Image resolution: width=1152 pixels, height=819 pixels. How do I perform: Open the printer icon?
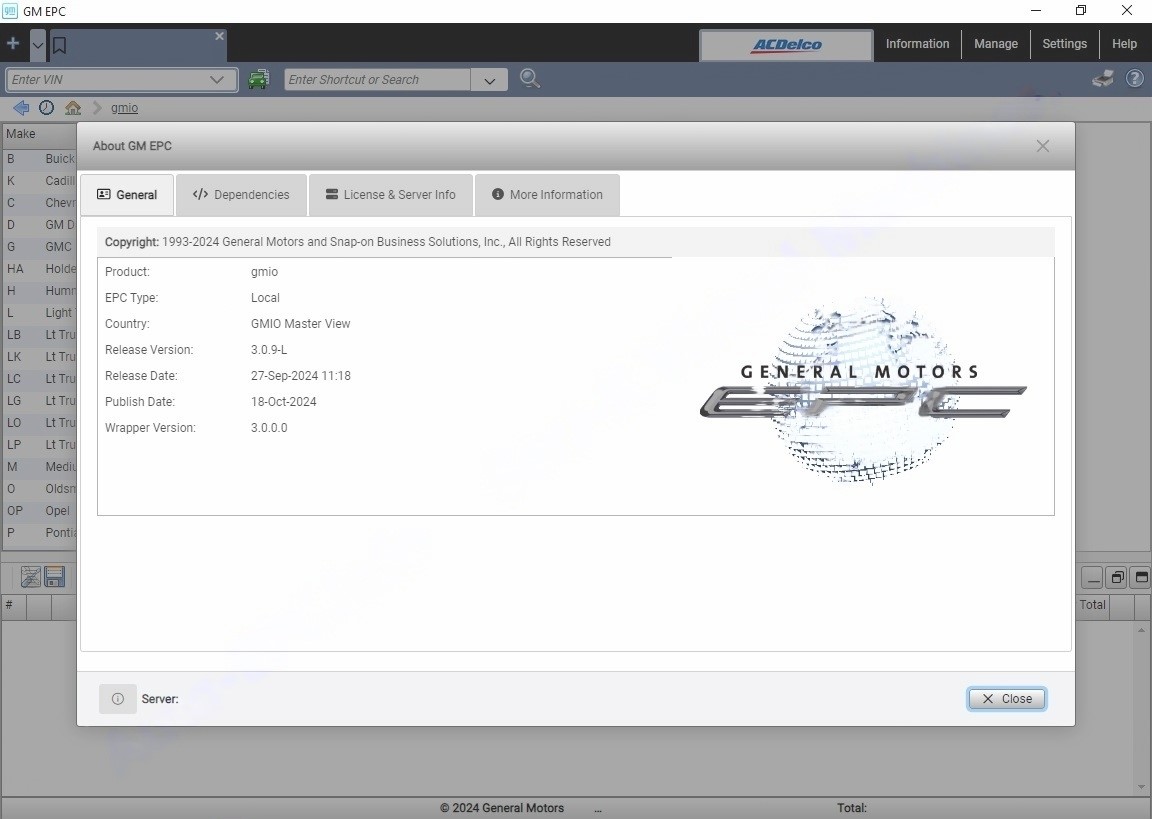pyautogui.click(x=1102, y=78)
